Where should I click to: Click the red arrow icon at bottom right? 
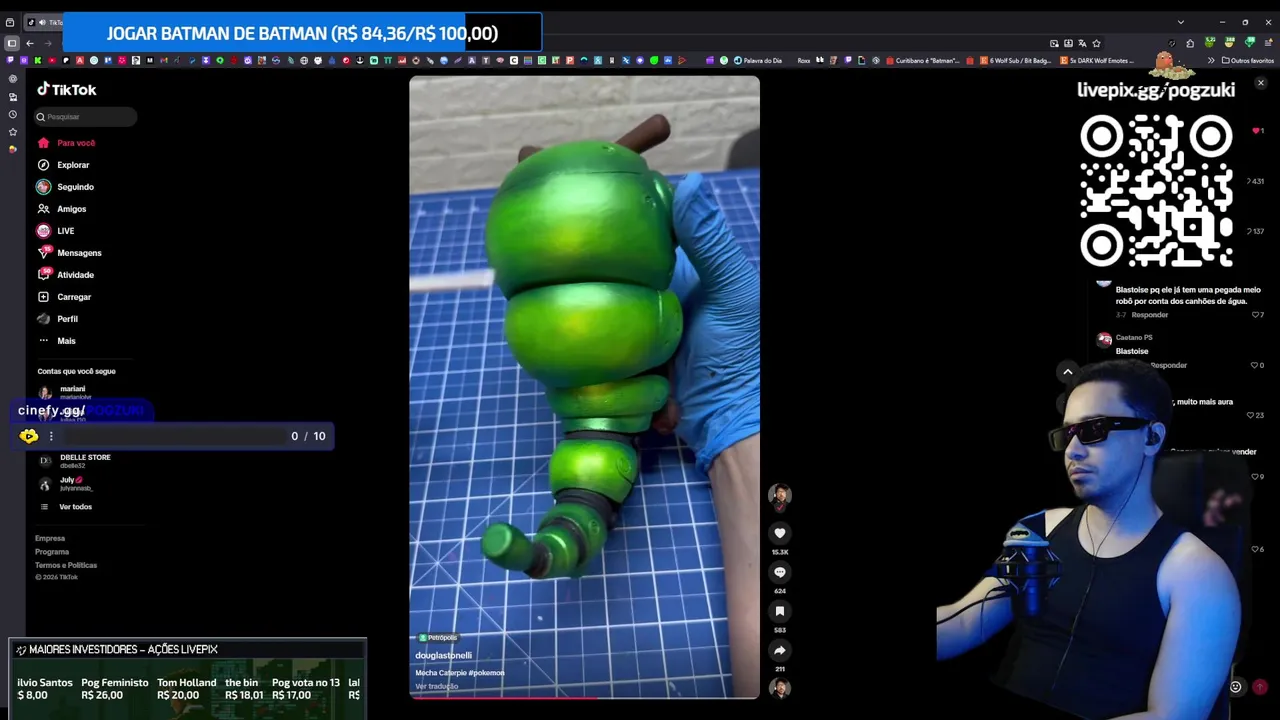[1260, 686]
